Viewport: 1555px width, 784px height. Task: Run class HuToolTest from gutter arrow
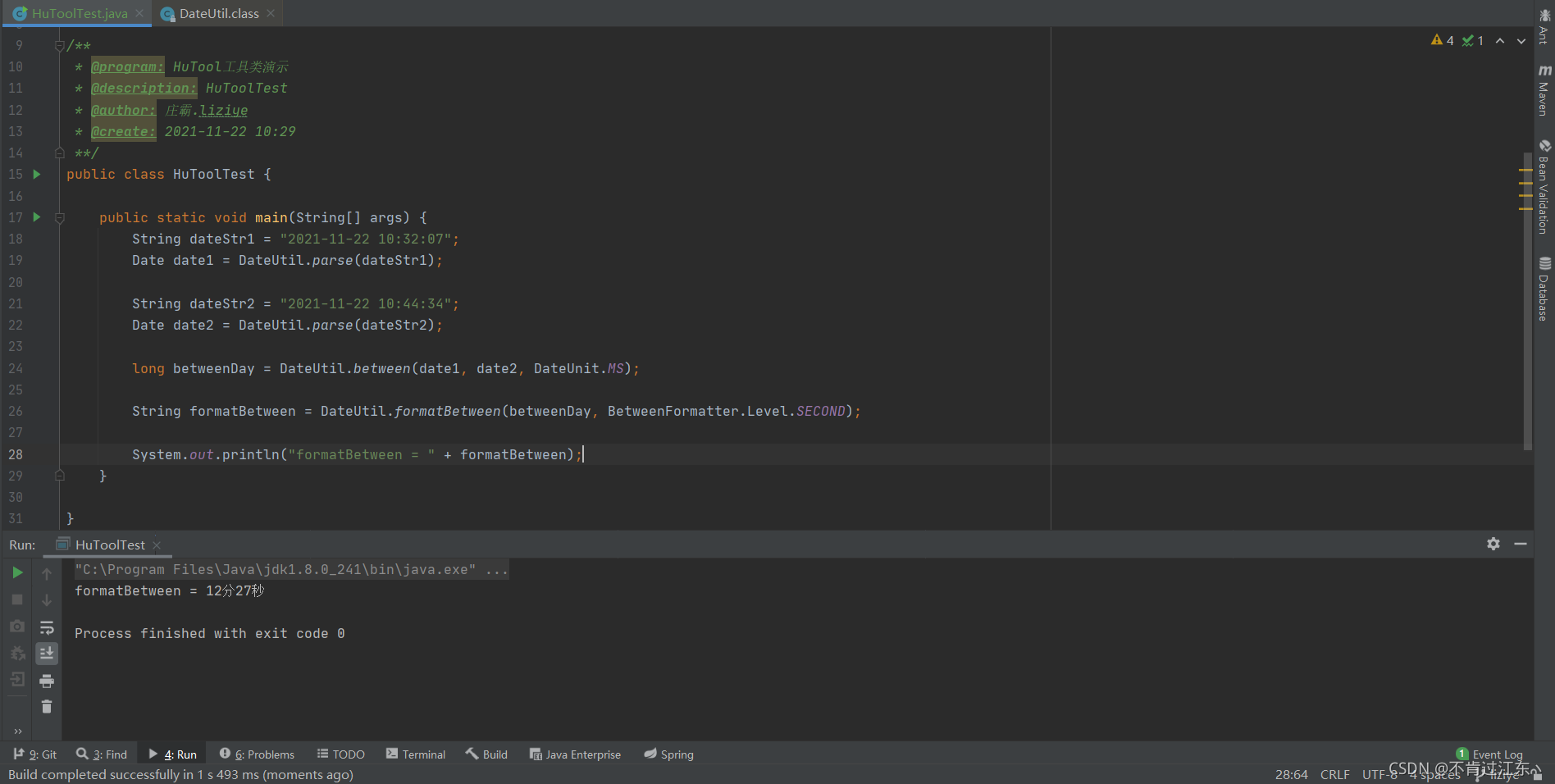(x=36, y=174)
